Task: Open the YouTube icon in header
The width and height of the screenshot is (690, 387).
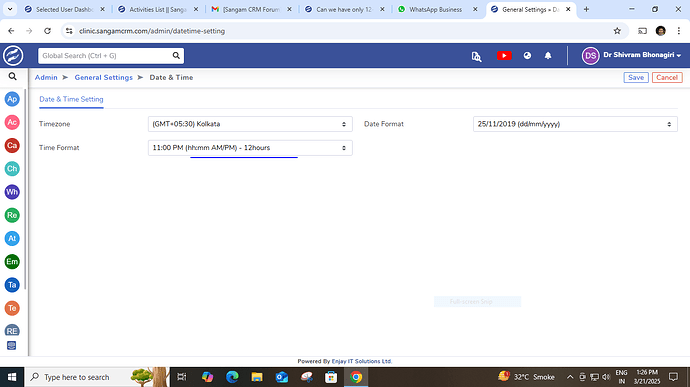Action: (x=504, y=55)
